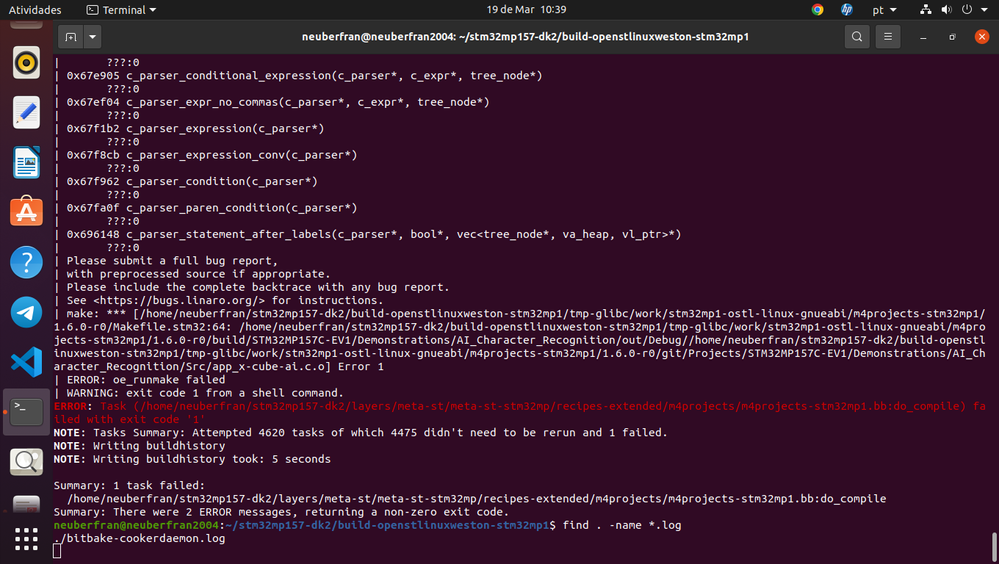The height and width of the screenshot is (564, 999).
Task: Click the HP tray icon
Action: 847,10
